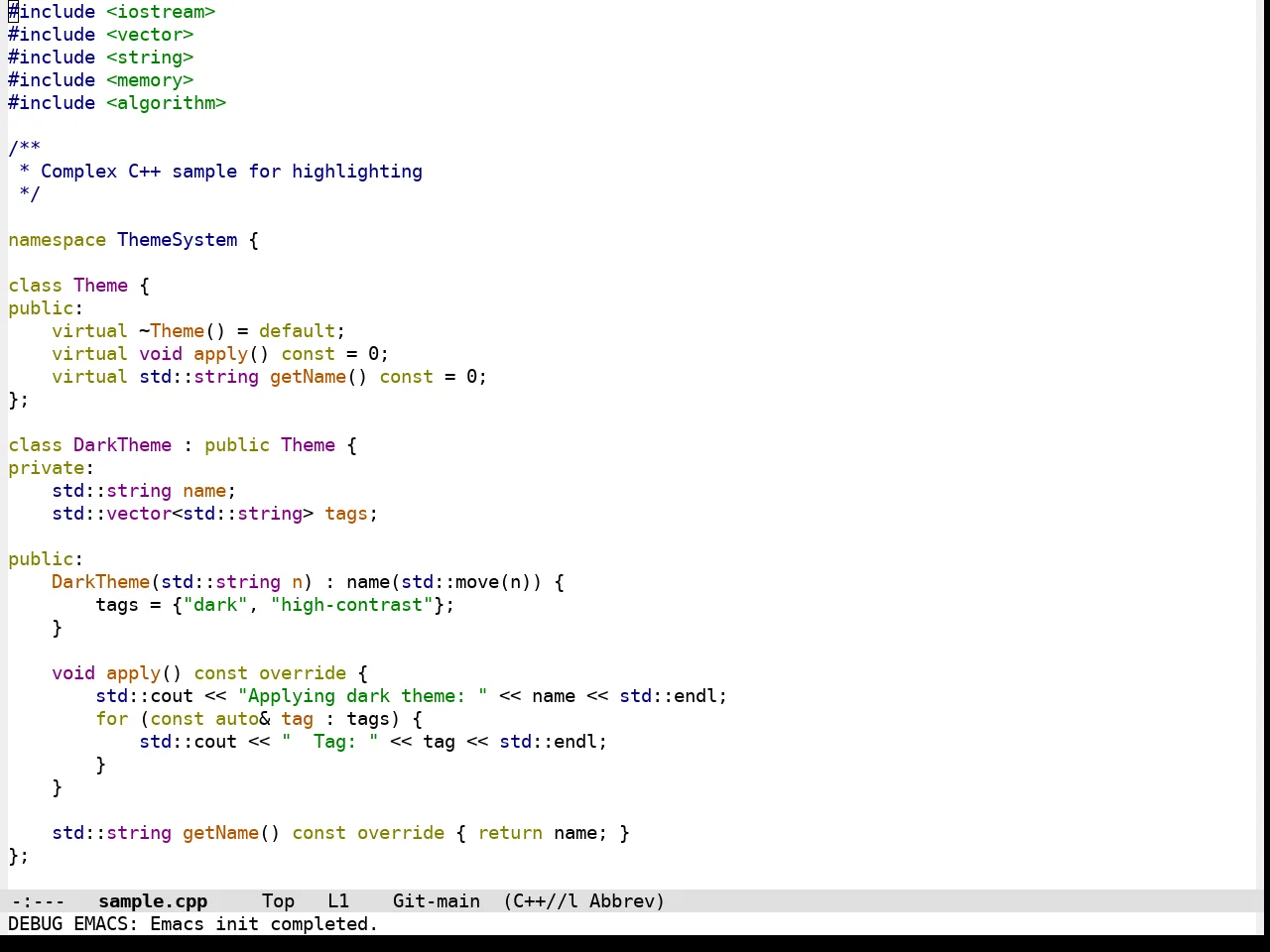Click the string literal " Tag: "

329,742
